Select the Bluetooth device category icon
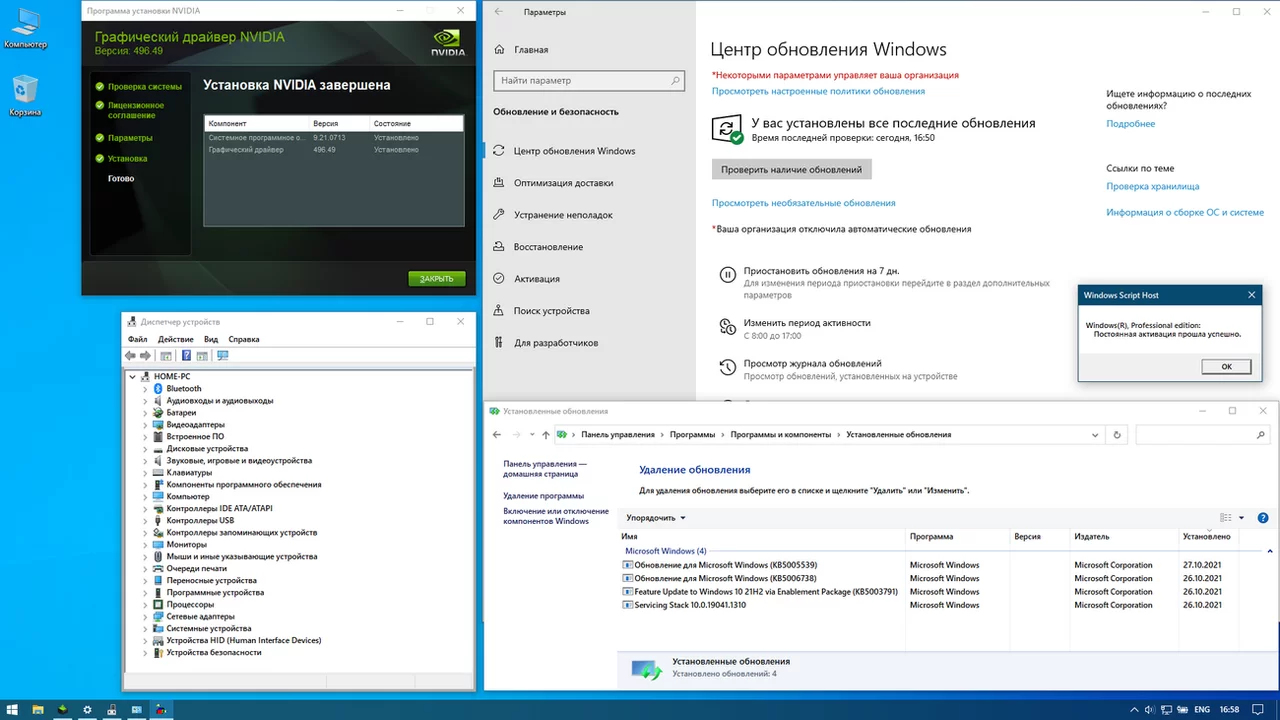Image resolution: width=1280 pixels, height=720 pixels. pyautogui.click(x=158, y=388)
